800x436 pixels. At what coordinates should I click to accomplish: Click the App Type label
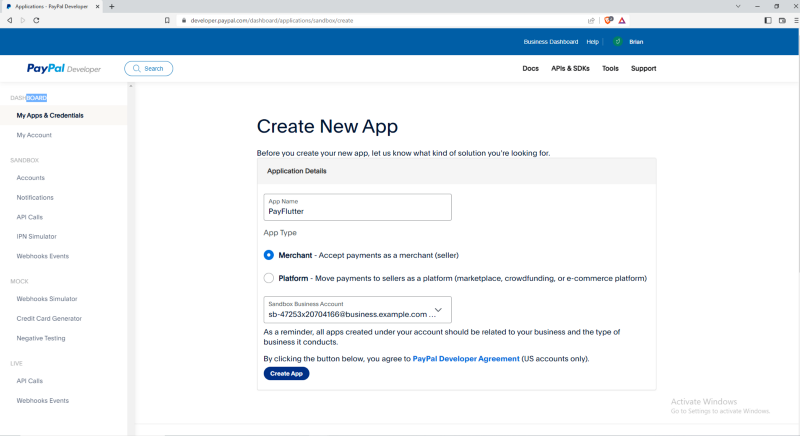click(x=280, y=233)
